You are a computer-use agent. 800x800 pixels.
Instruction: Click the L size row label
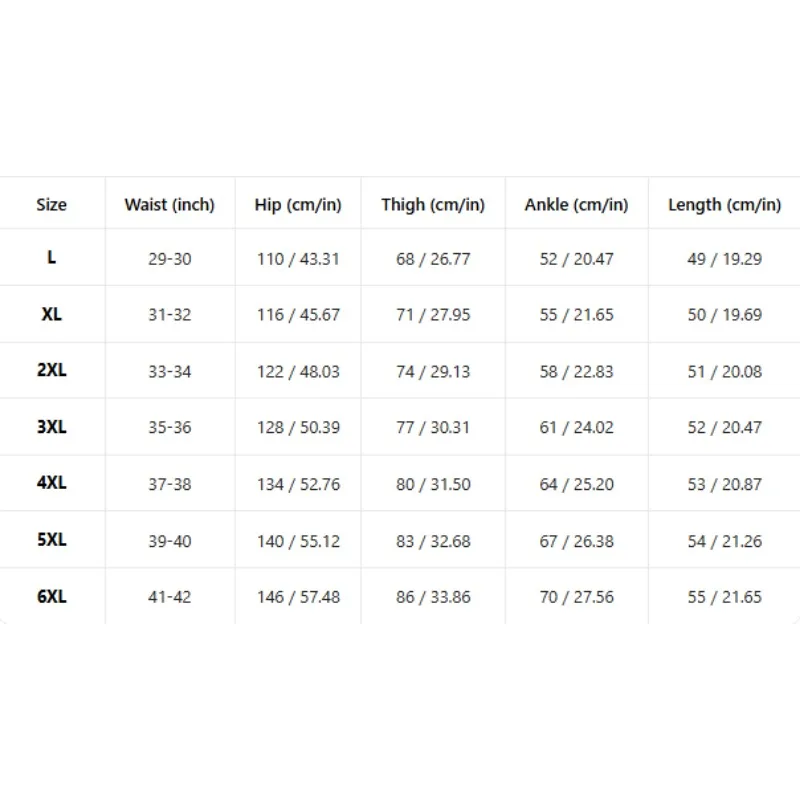click(x=52, y=257)
